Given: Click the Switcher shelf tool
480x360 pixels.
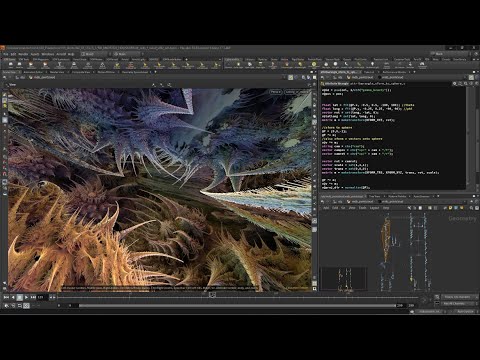Looking at the screenshot, I should [410, 65].
